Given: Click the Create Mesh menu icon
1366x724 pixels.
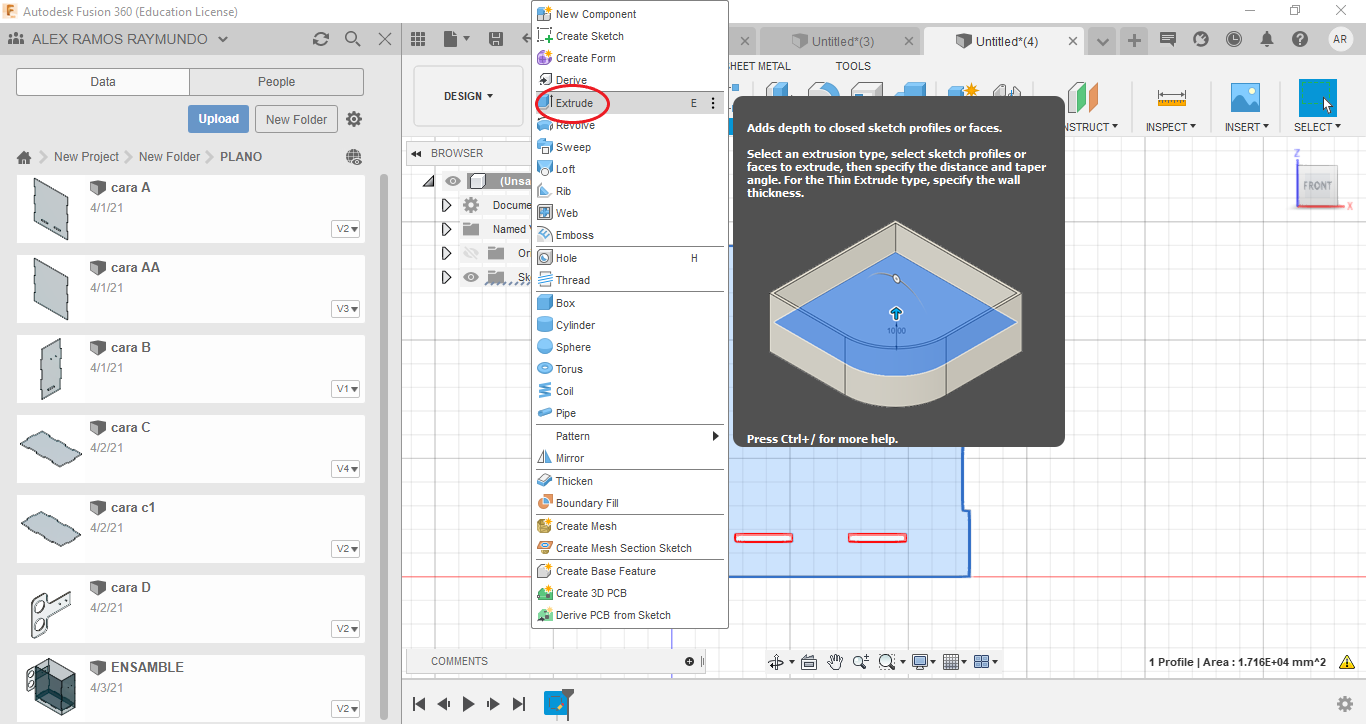Looking at the screenshot, I should [x=545, y=526].
